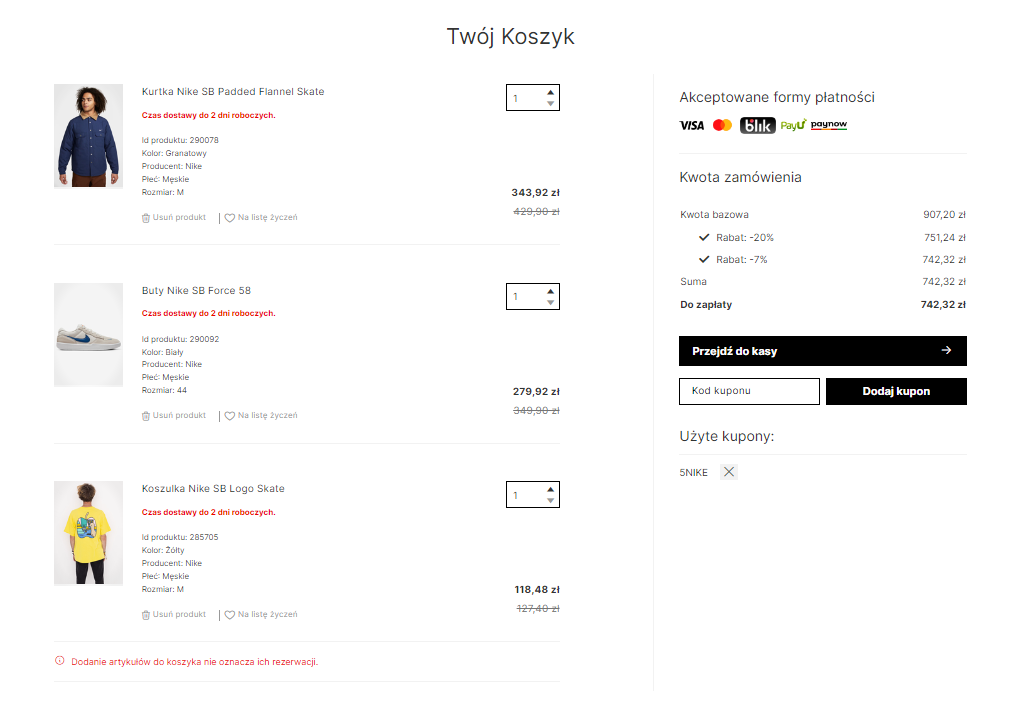Decrease quantity of Buty Nike SB Force 58
This screenshot has height=704, width=1026.
(550, 302)
